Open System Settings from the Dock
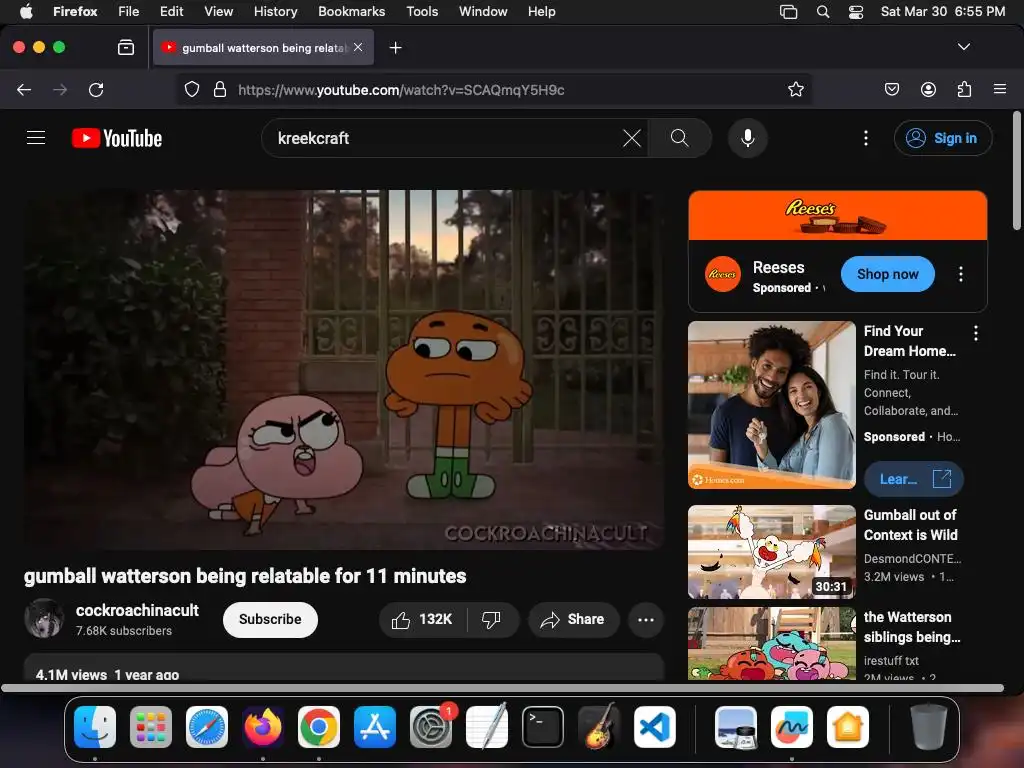Image resolution: width=1024 pixels, height=768 pixels. (431, 727)
